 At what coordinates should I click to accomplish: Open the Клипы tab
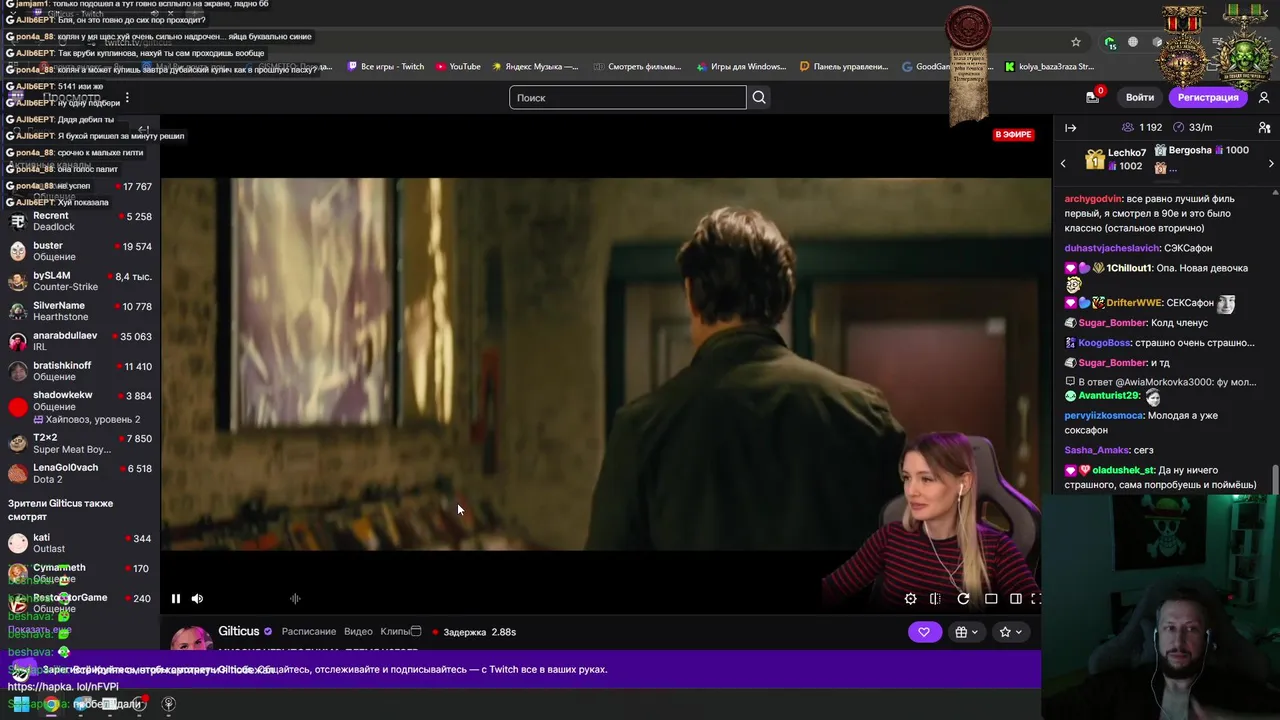pyautogui.click(x=395, y=632)
